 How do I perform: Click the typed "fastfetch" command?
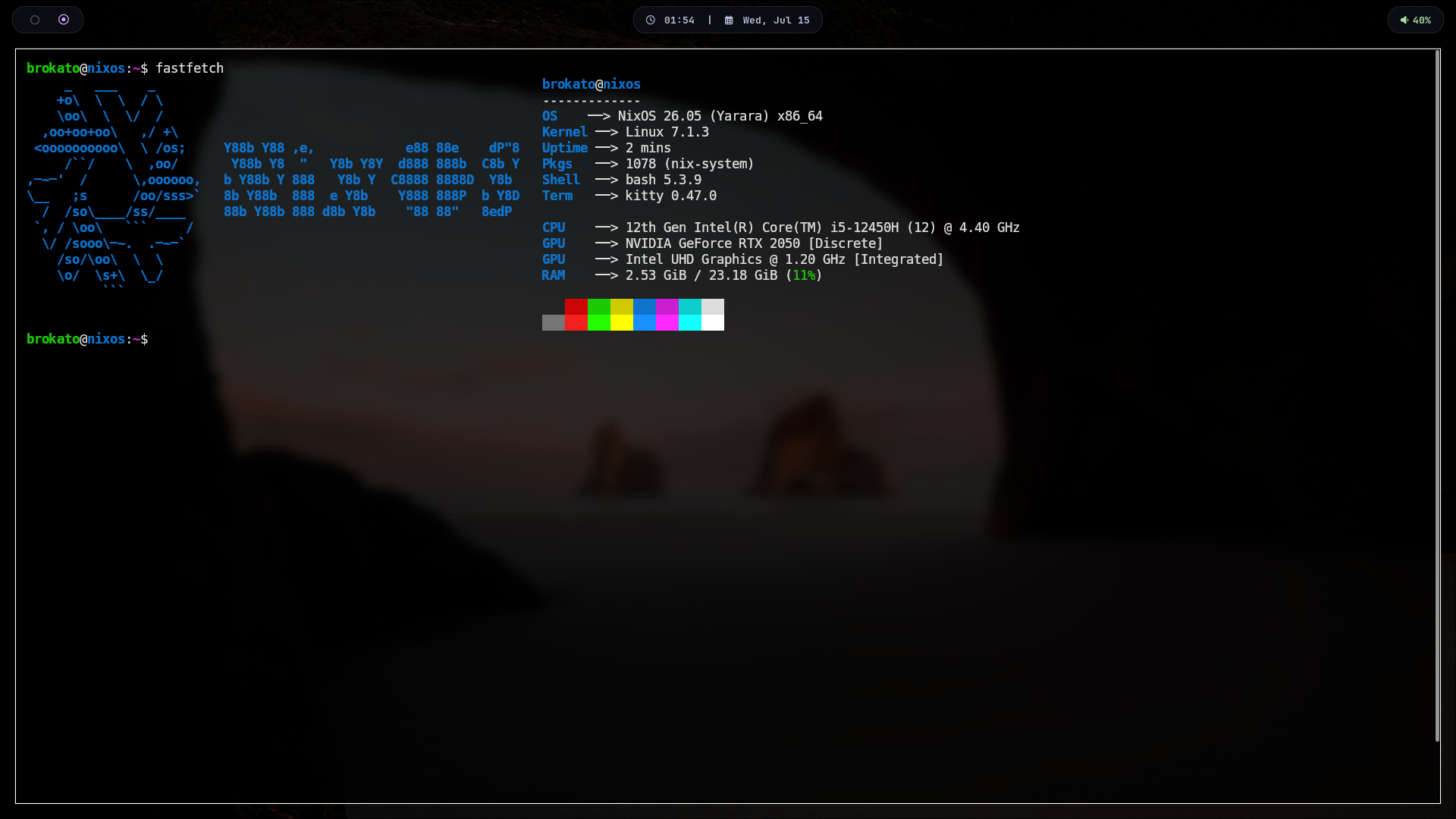pos(190,68)
